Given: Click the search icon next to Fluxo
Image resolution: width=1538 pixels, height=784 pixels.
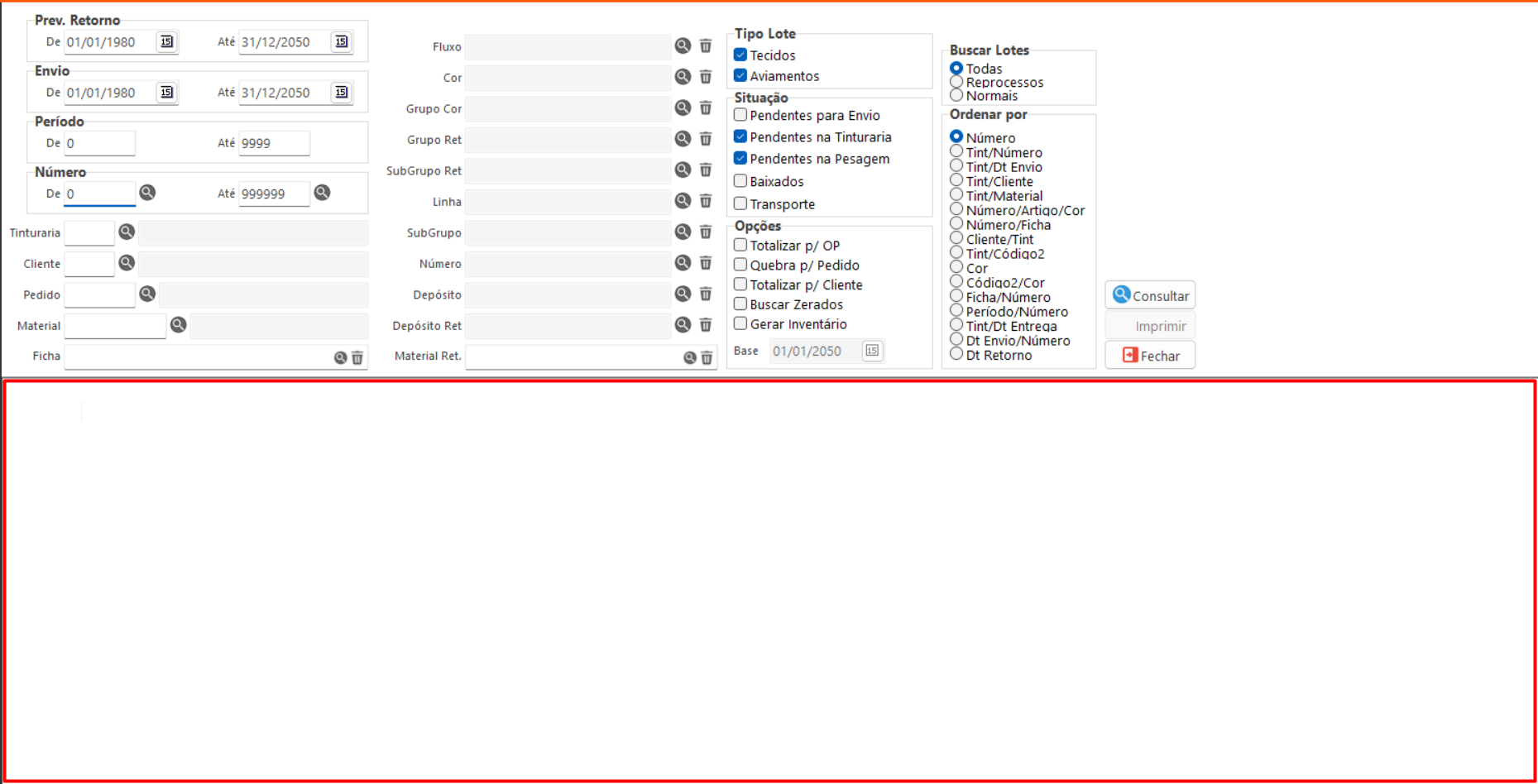Looking at the screenshot, I should point(682,46).
